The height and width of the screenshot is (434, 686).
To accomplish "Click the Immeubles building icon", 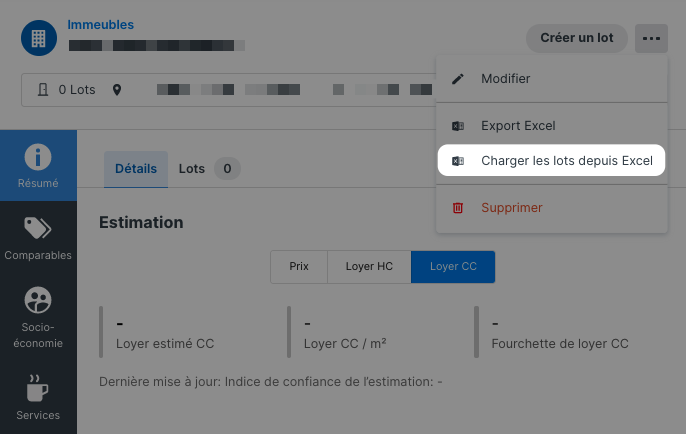I will (x=39, y=38).
